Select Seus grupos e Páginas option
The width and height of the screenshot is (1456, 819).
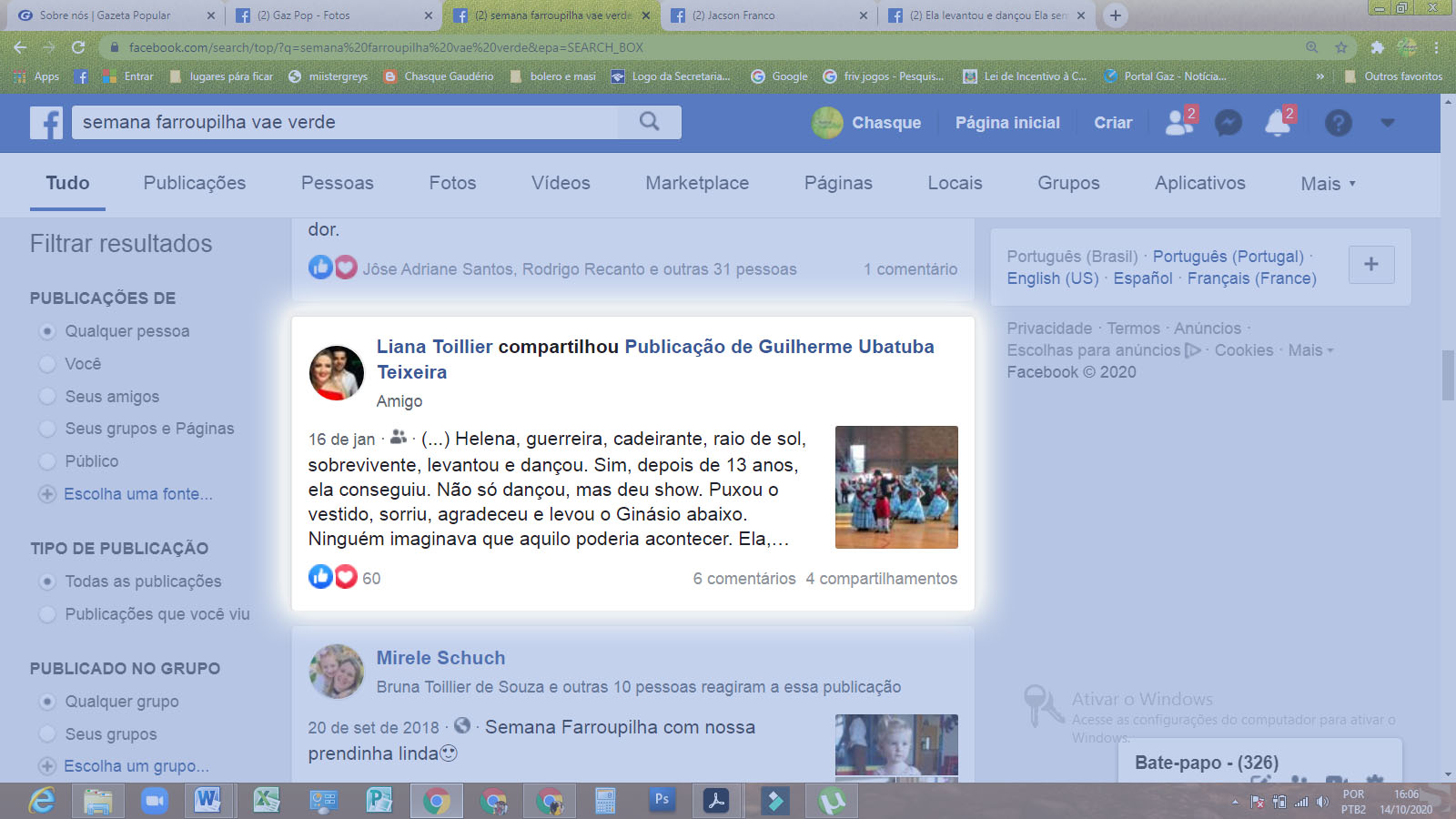(x=47, y=429)
